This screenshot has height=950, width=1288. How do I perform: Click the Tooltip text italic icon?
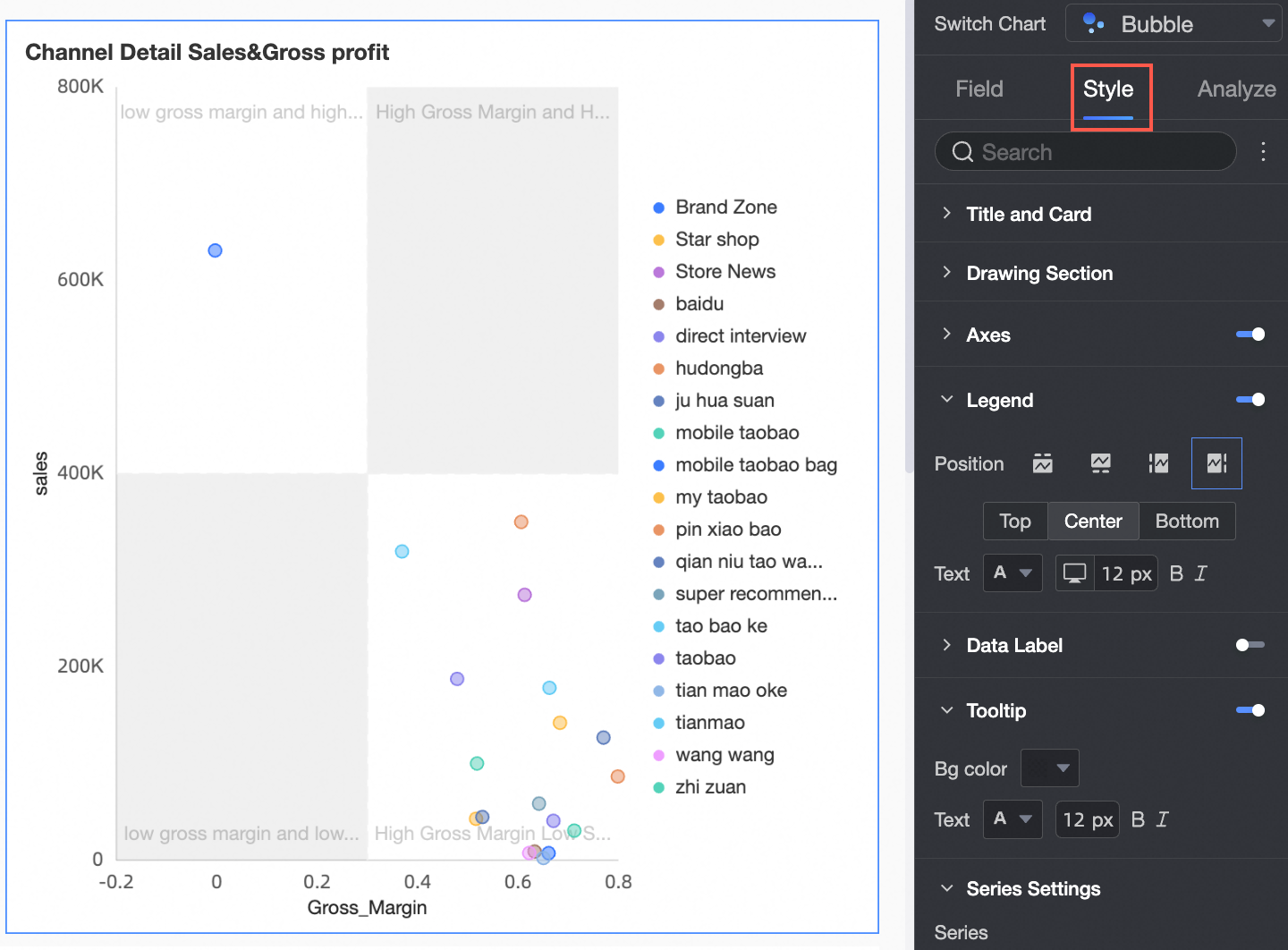(x=1162, y=819)
